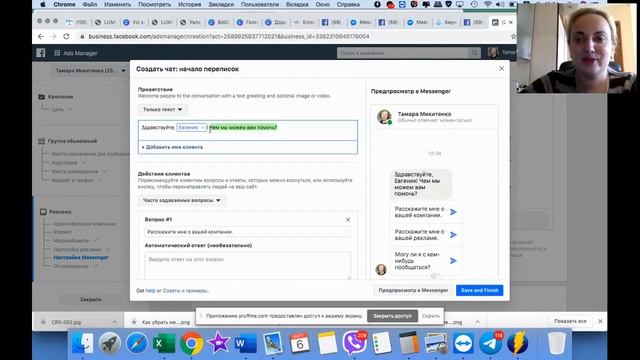Open the help link in dialog footer
Screen dimensions: 640x360
[151, 291]
